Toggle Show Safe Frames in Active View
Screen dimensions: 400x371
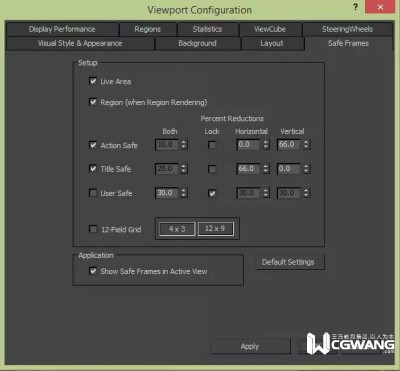pos(93,271)
